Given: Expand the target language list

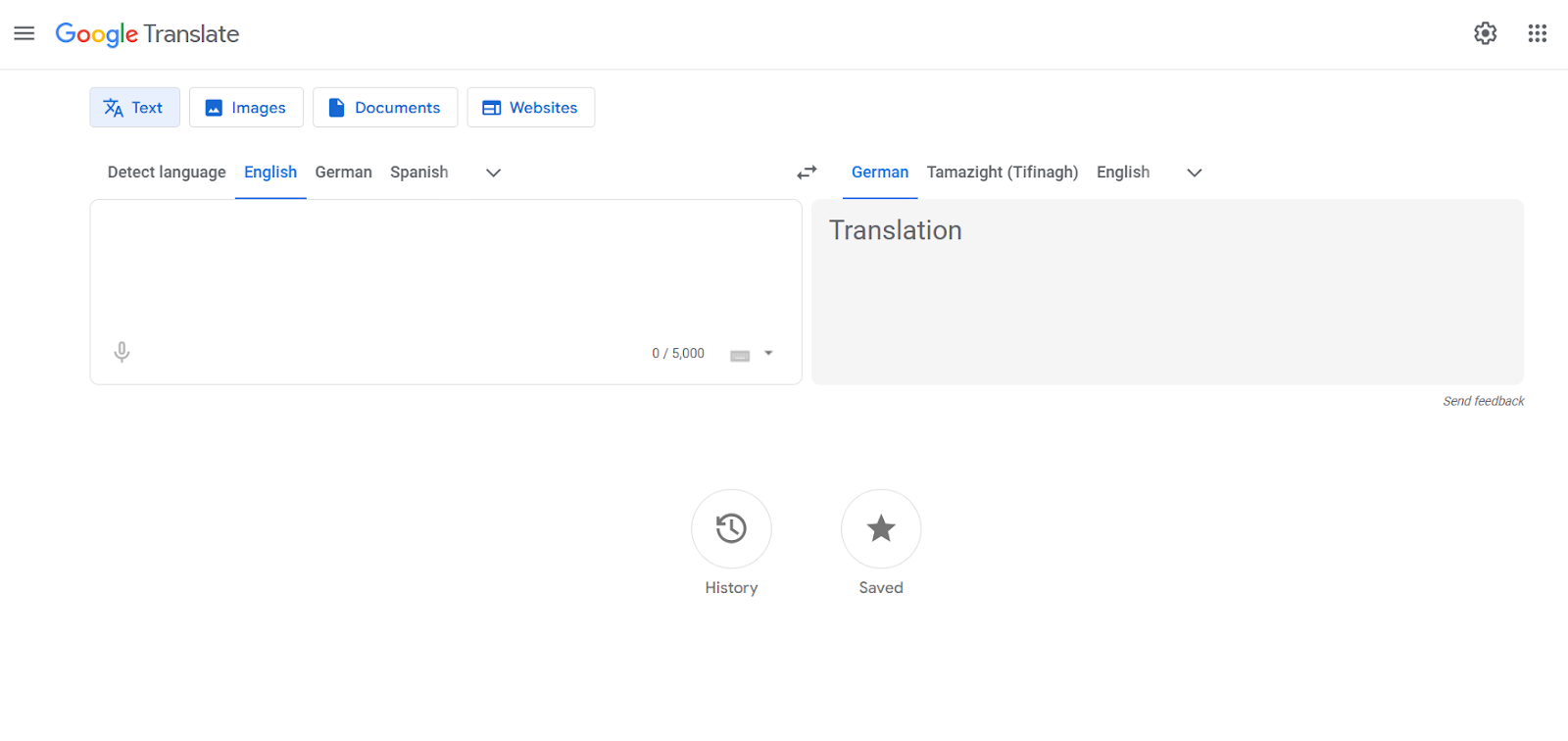Looking at the screenshot, I should (x=1195, y=173).
